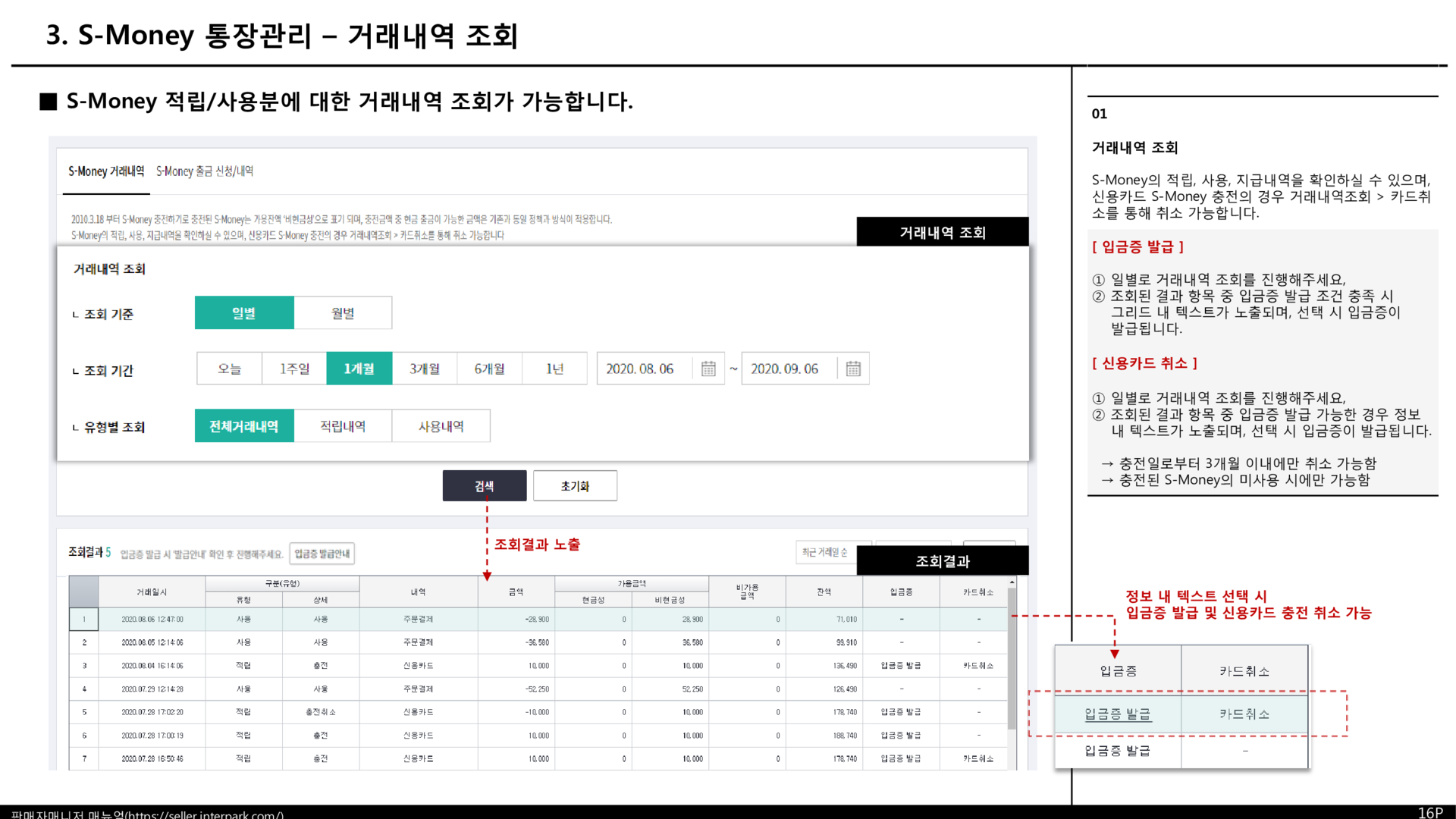
Task: Choose the 오늘 period option
Action: coord(229,369)
